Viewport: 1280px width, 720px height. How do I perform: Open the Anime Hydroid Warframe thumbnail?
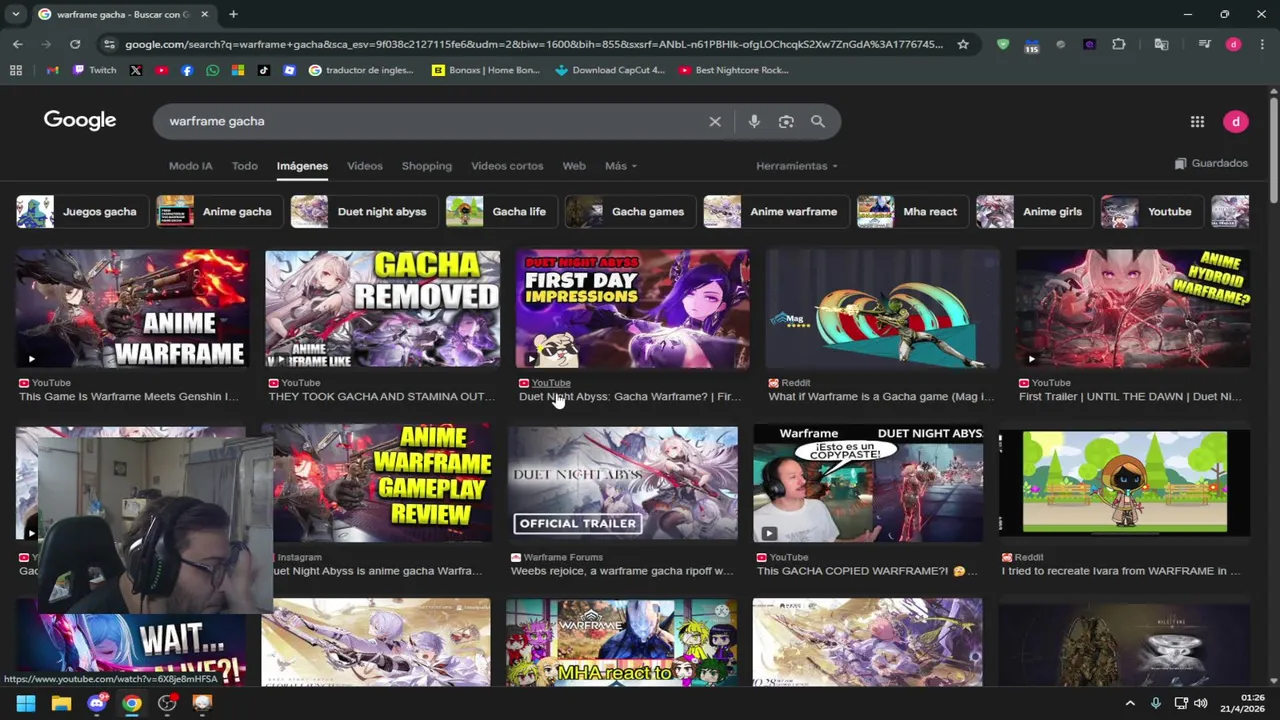pyautogui.click(x=1133, y=309)
